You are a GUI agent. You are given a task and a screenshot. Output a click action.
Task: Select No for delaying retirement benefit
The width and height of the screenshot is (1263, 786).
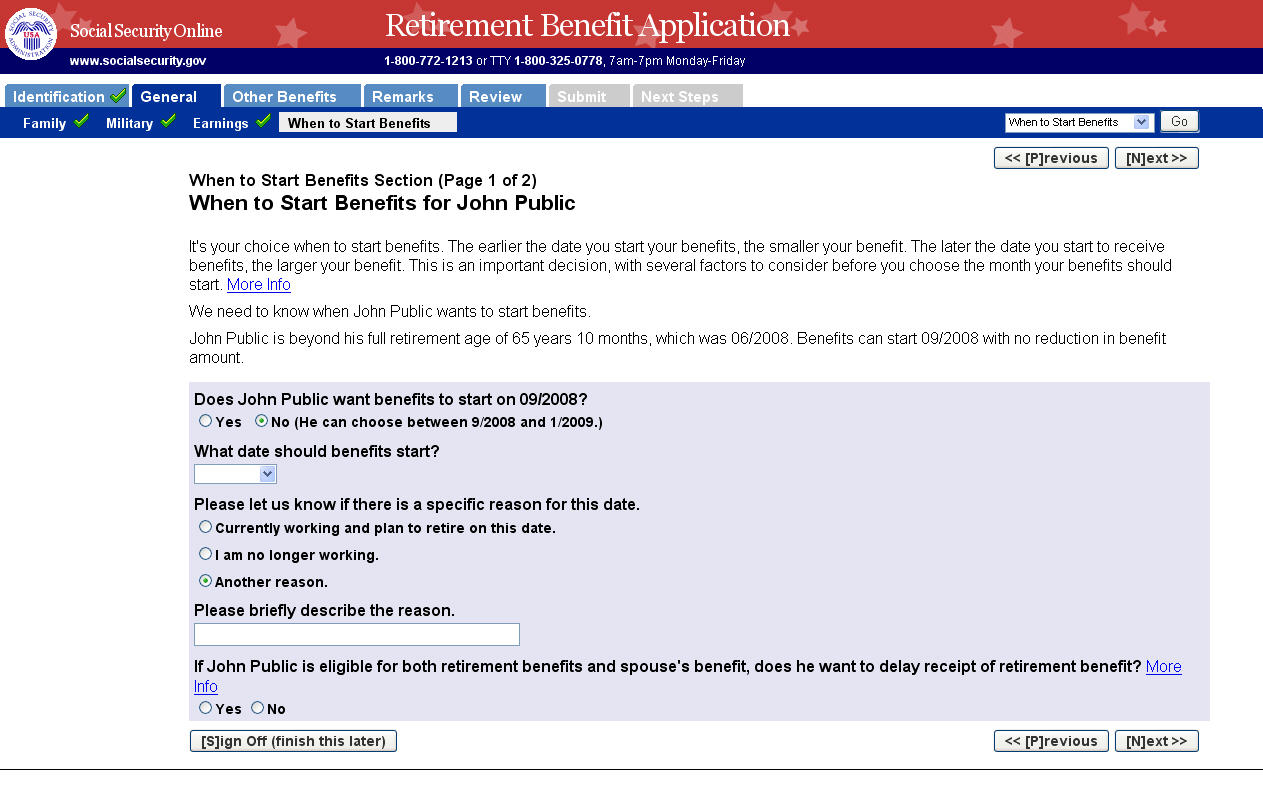pyautogui.click(x=258, y=708)
